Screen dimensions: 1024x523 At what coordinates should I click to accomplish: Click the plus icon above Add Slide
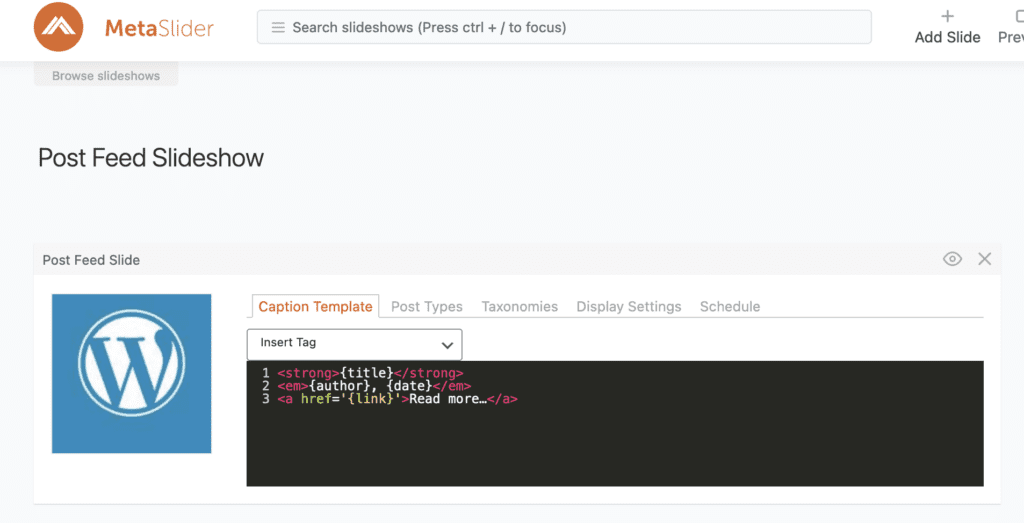click(947, 16)
